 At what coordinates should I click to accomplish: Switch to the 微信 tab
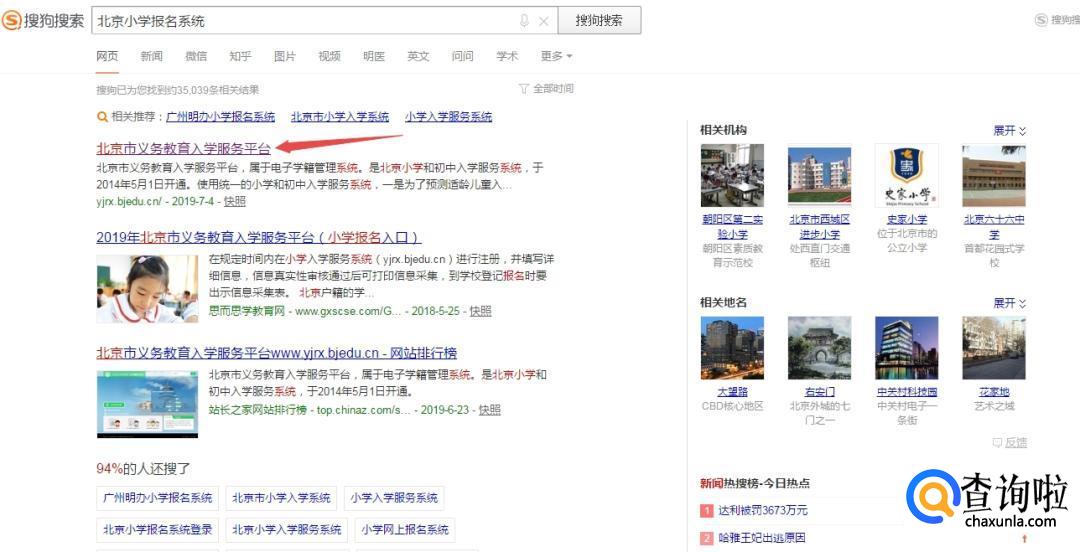[x=196, y=57]
